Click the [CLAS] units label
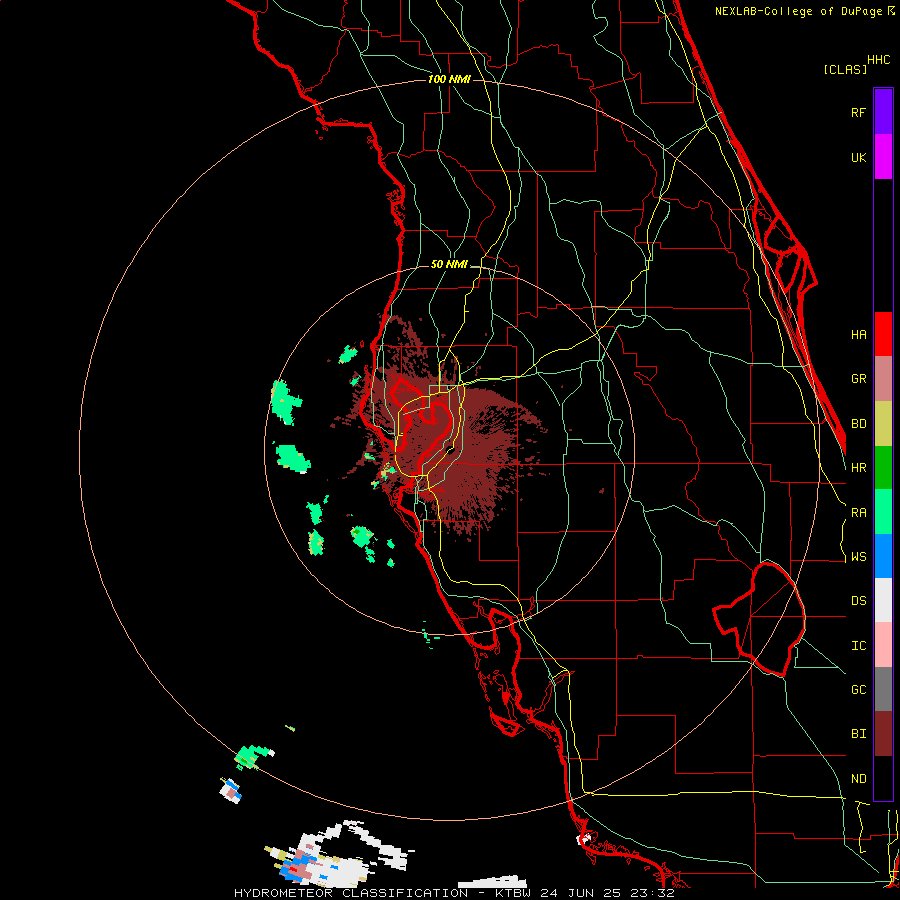This screenshot has width=900, height=900. (x=845, y=70)
